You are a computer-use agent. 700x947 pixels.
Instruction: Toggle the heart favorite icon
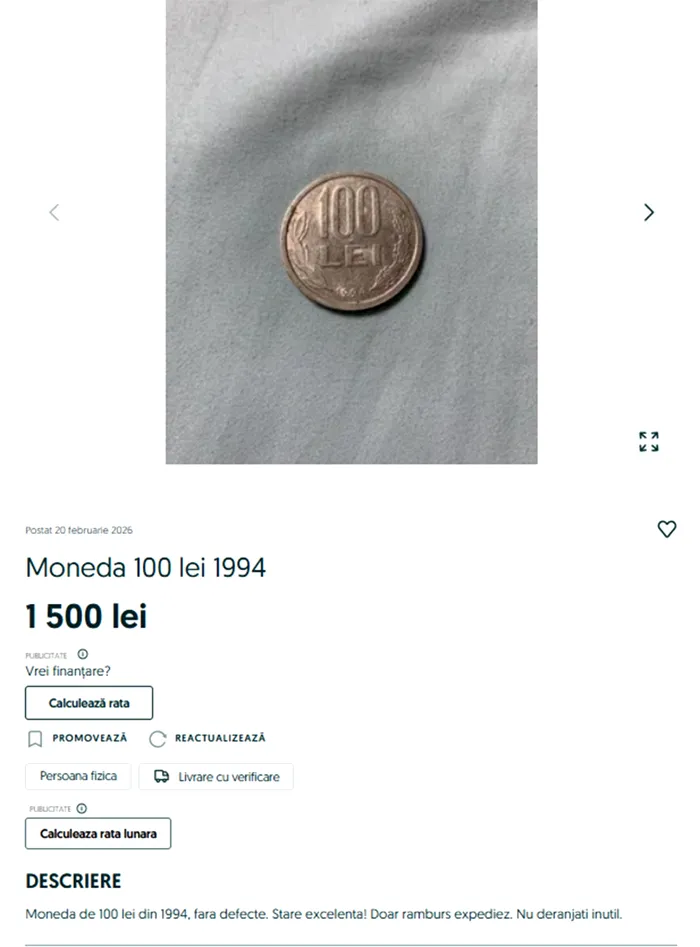(667, 529)
